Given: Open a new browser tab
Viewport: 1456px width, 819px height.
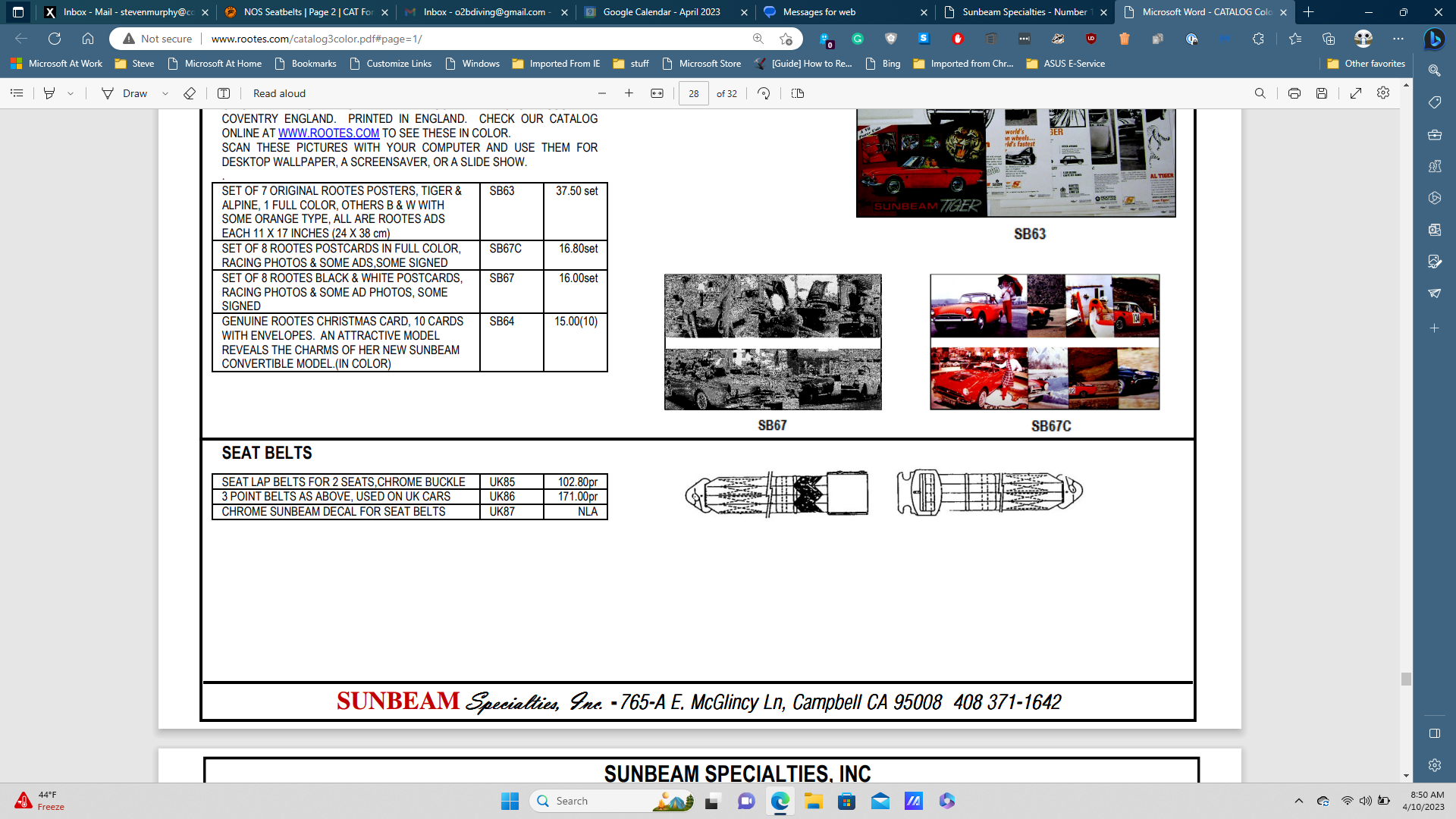Looking at the screenshot, I should click(1308, 12).
